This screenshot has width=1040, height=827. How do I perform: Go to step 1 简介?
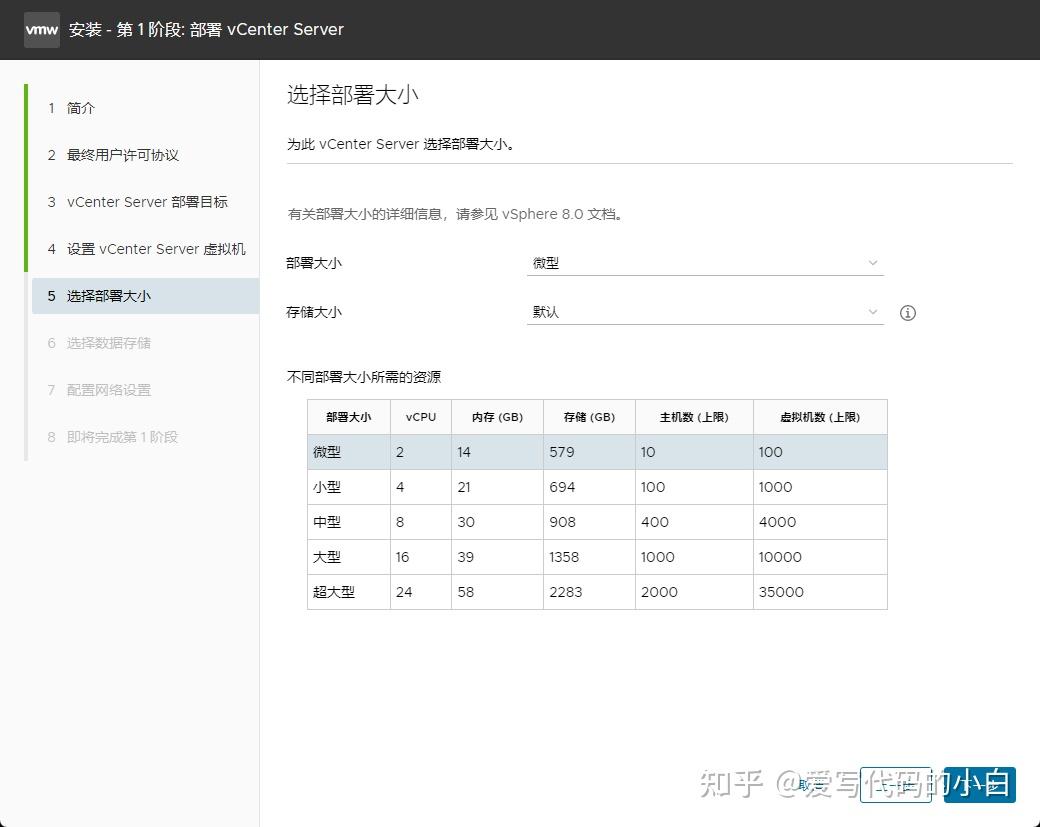pyautogui.click(x=72, y=108)
